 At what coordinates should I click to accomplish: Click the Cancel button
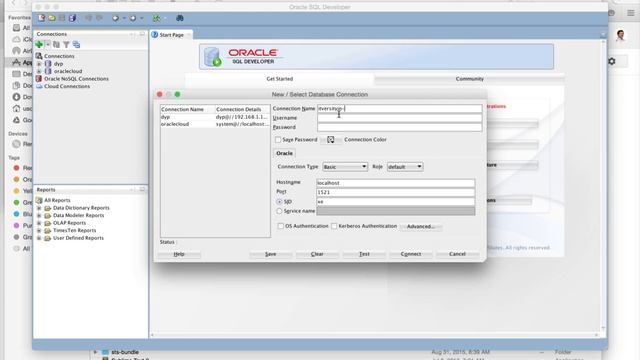tap(457, 254)
